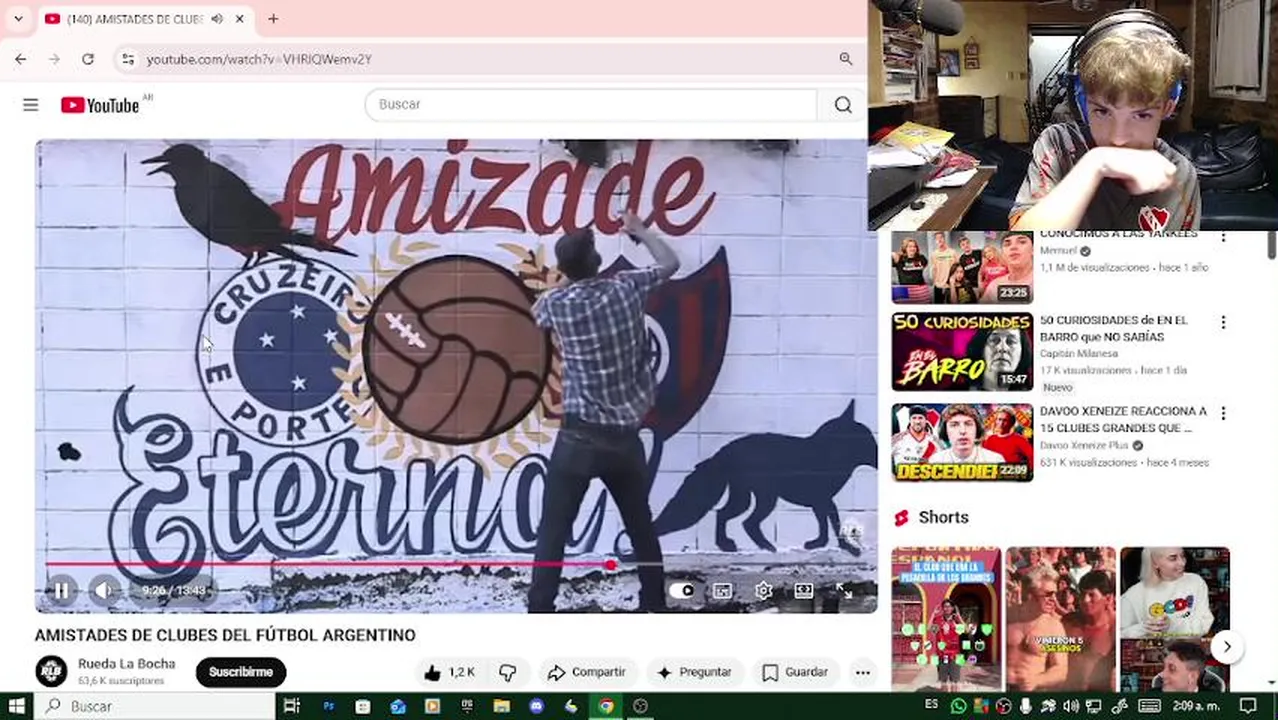
Task: Click the Capitán Milanesa channel name
Action: tap(1078, 353)
